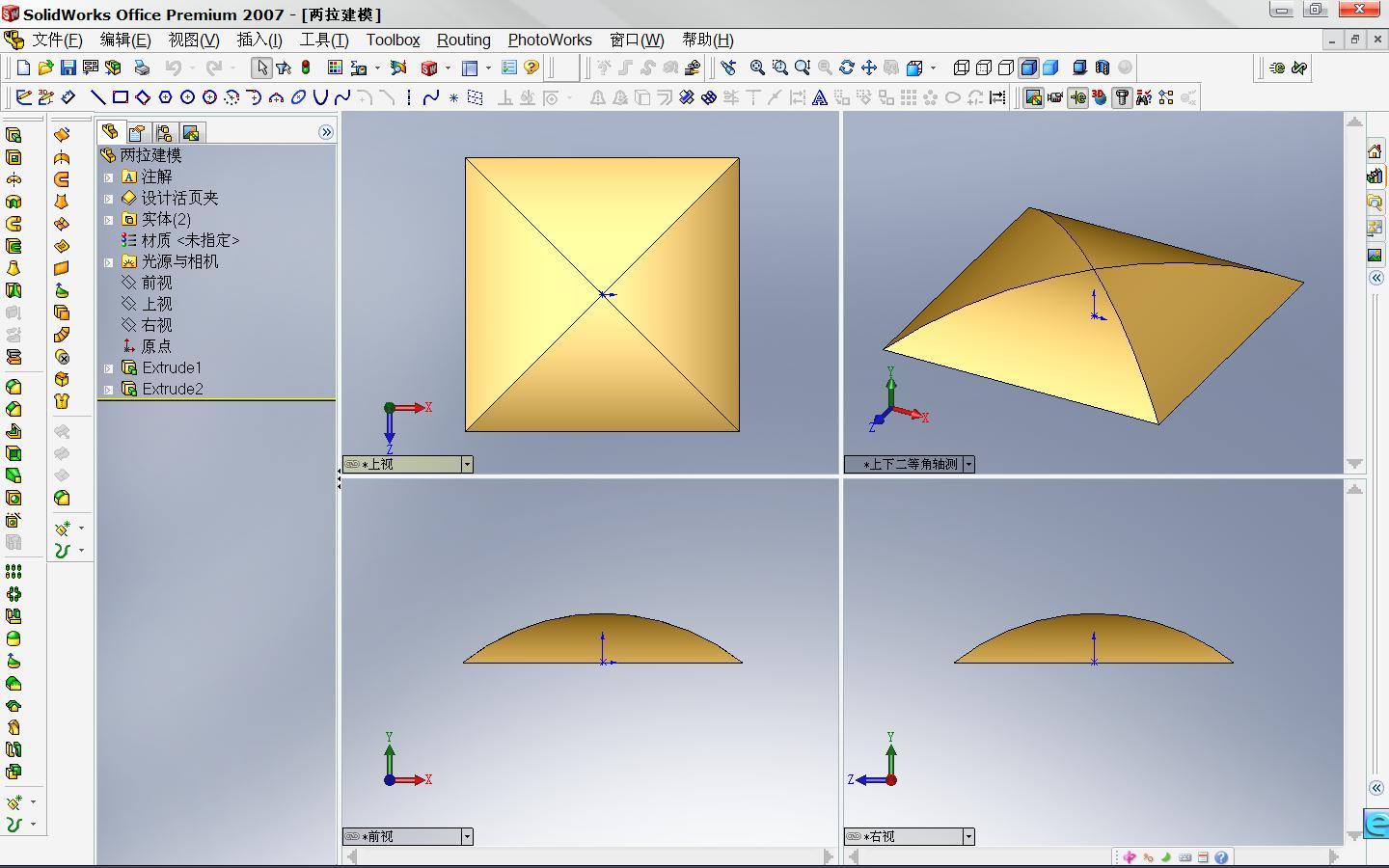Expand the Extrude2 feature node
Image resolution: width=1389 pixels, height=868 pixels.
coord(109,390)
